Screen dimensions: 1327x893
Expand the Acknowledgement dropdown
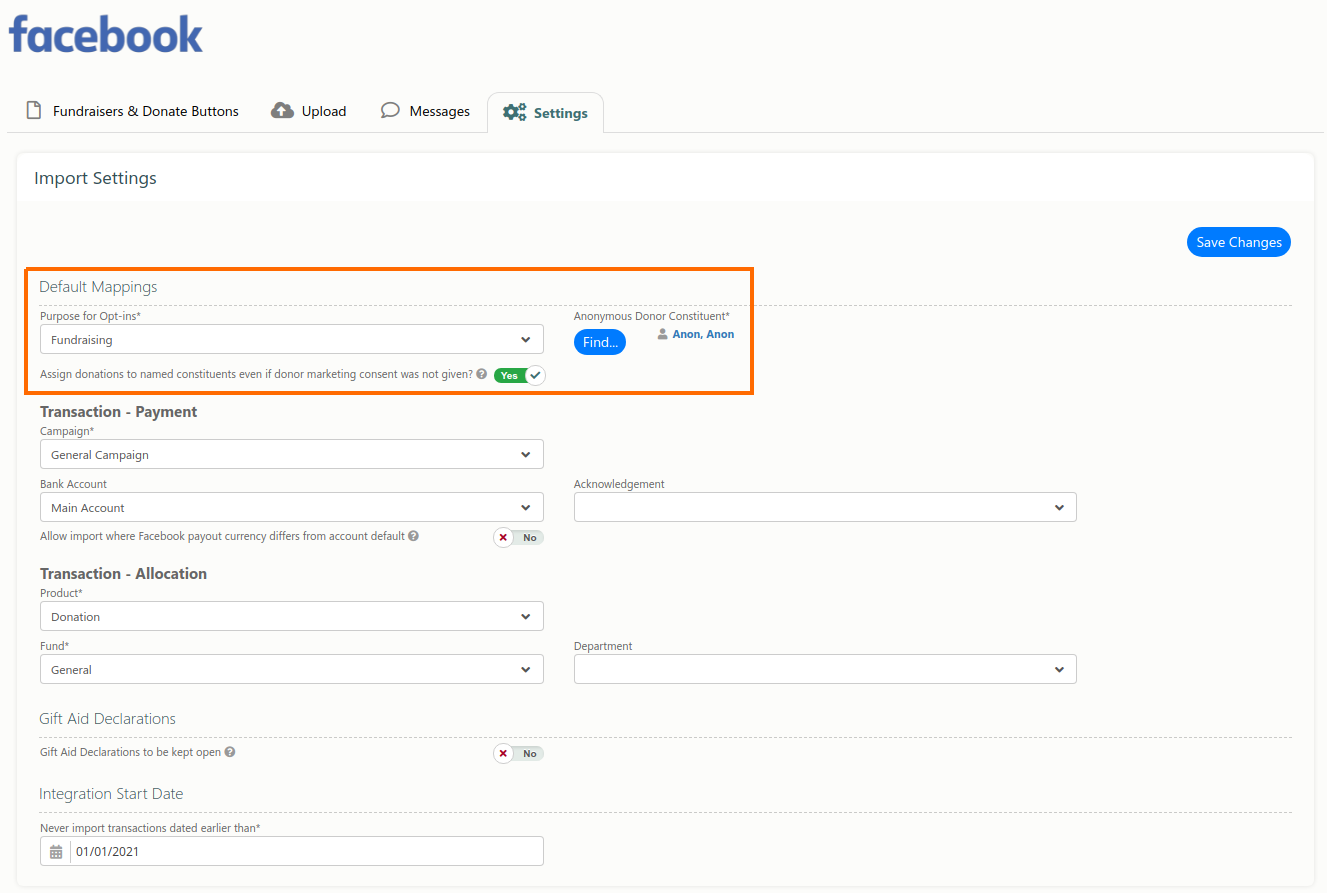click(x=825, y=507)
